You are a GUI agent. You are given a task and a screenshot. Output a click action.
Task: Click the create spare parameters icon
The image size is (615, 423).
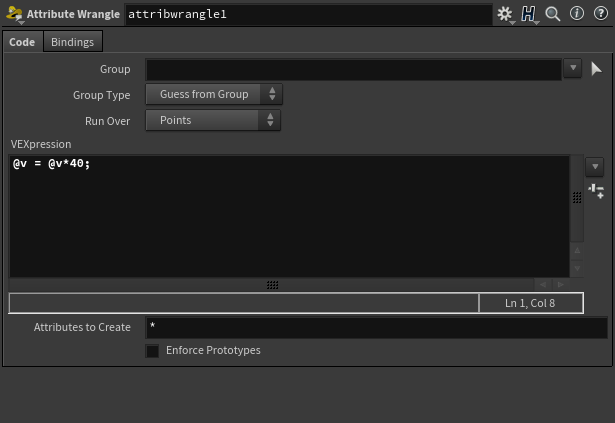point(596,191)
